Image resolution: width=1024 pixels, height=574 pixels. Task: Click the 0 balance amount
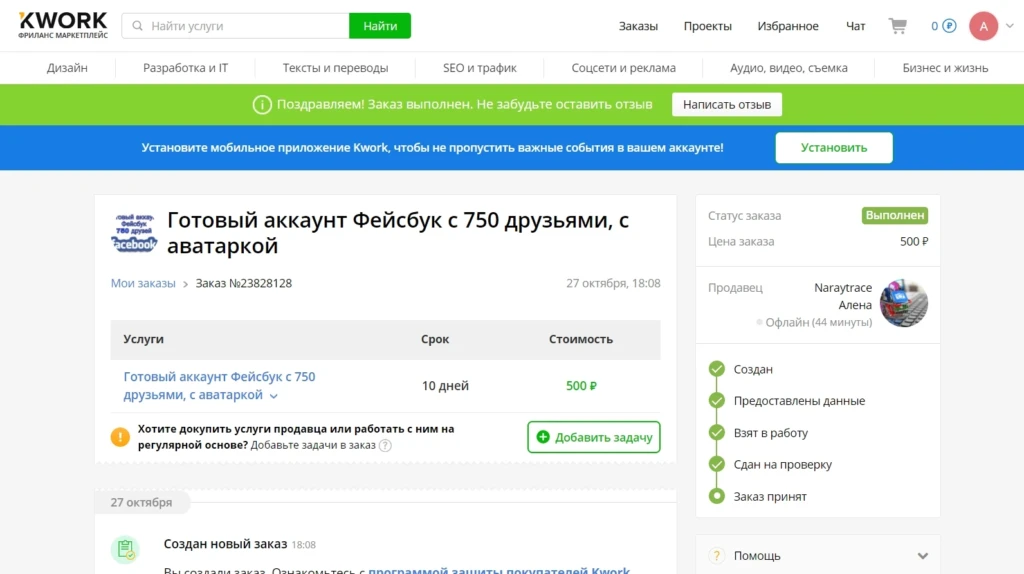935,26
